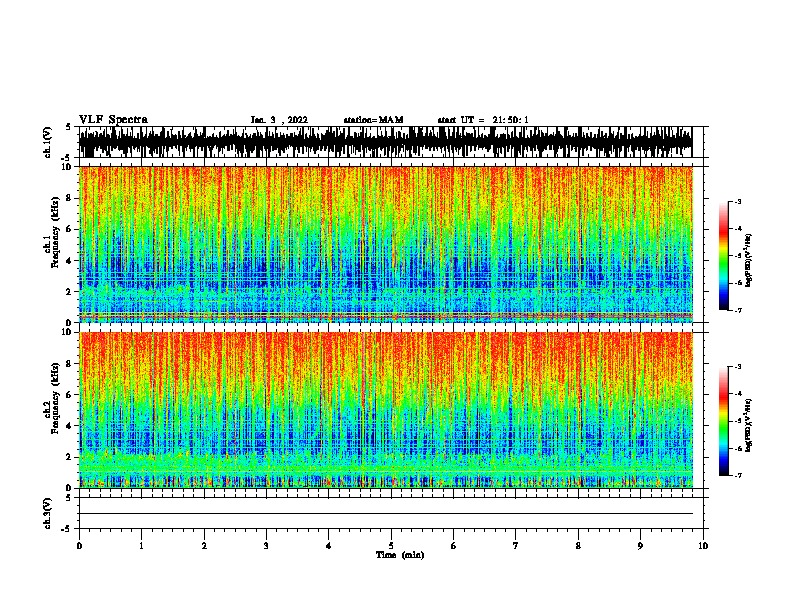Click the 'start UT = 21:50:1' label
The image size is (792, 612).
[482, 120]
